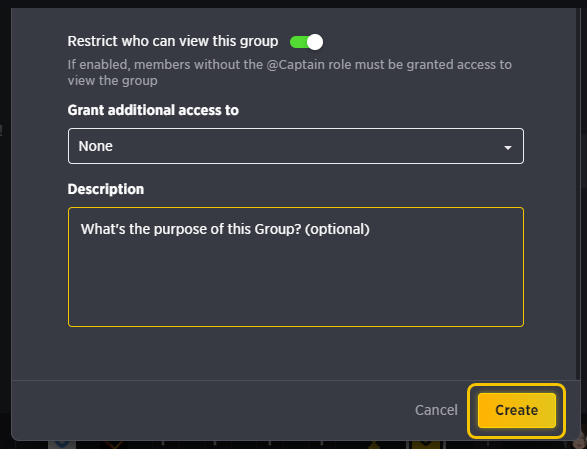The image size is (587, 449).
Task: Click the 'What's the purpose of this Group?' placeholder
Action: click(191, 229)
